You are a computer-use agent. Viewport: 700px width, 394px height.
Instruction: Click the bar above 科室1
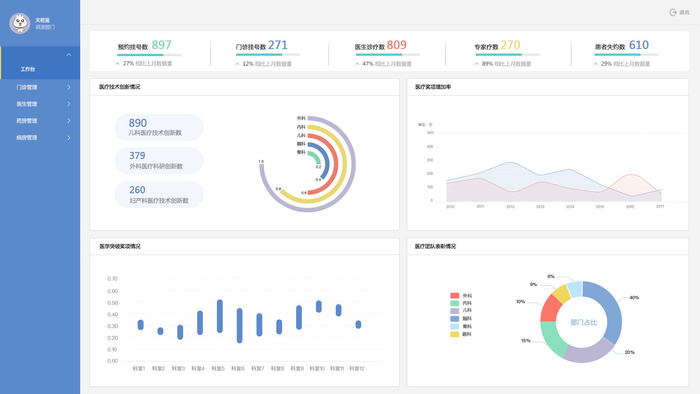coord(141,325)
